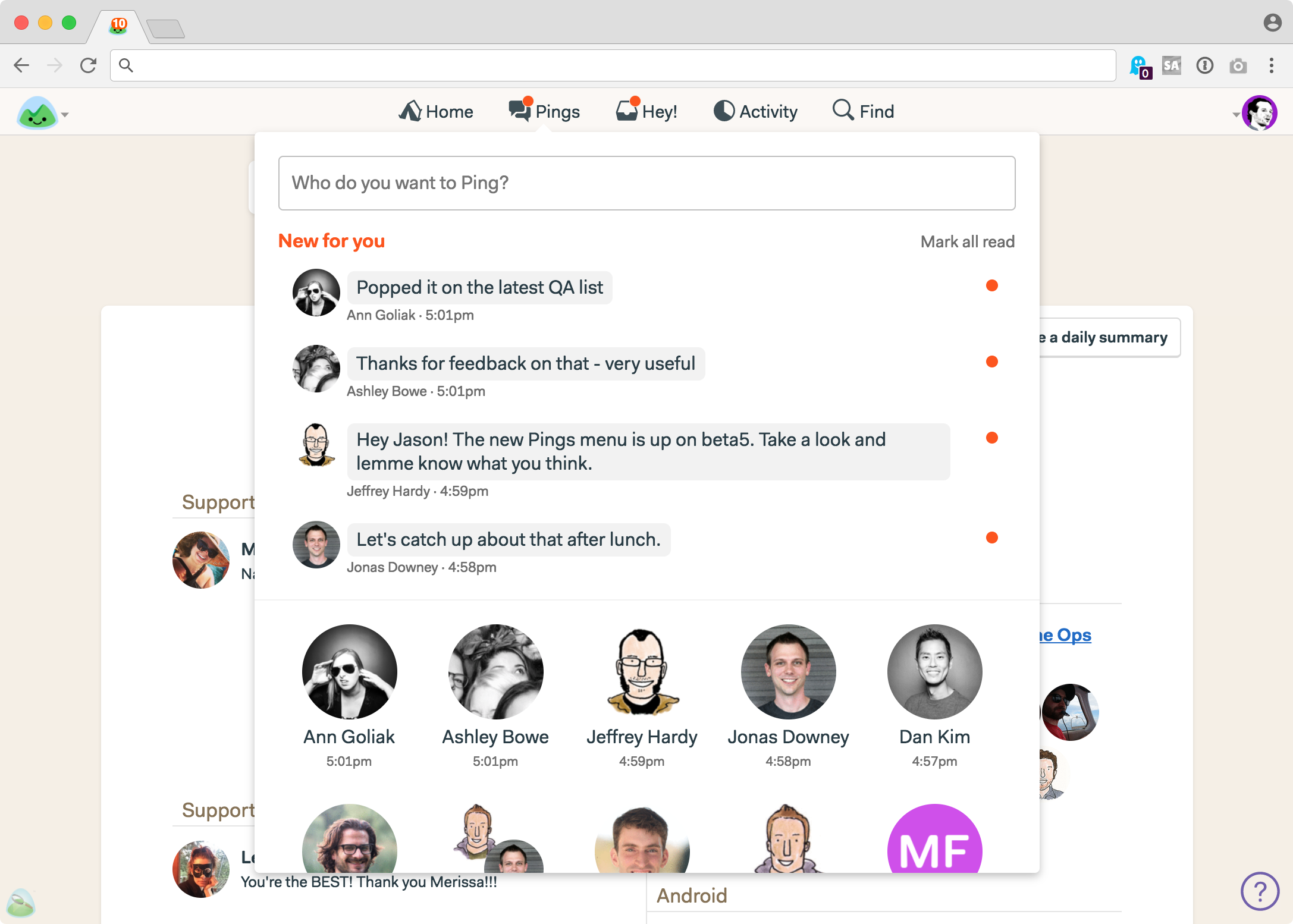This screenshot has height=924, width=1293.
Task: Click the green bird icon at bottom left
Action: (21, 903)
